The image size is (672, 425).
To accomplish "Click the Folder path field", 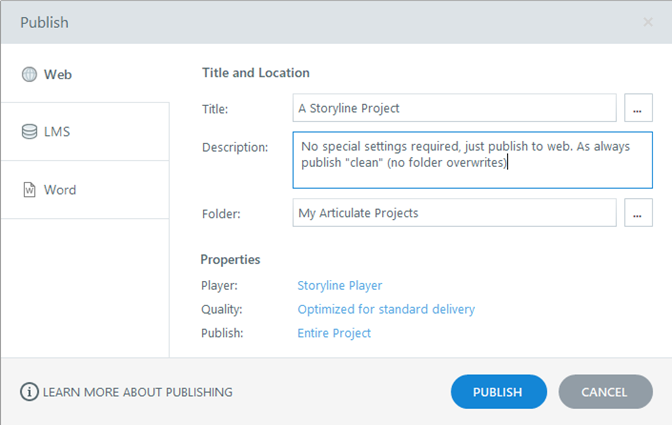I will (455, 213).
